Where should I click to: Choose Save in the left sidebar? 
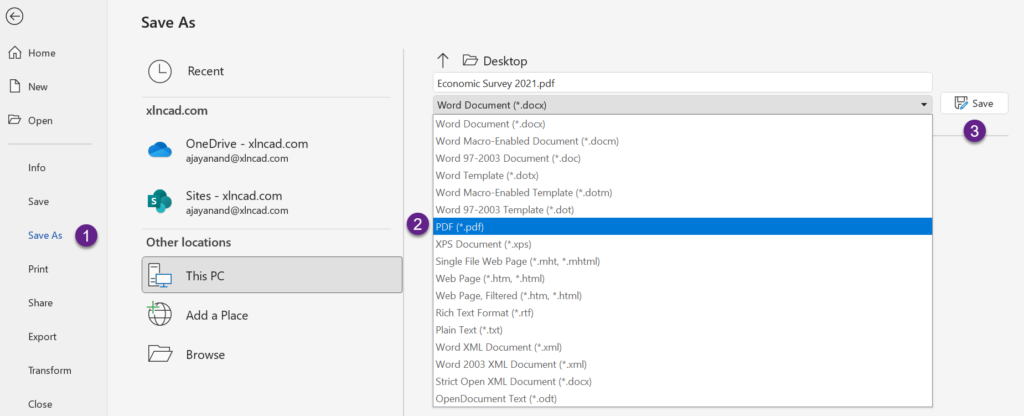pos(39,202)
